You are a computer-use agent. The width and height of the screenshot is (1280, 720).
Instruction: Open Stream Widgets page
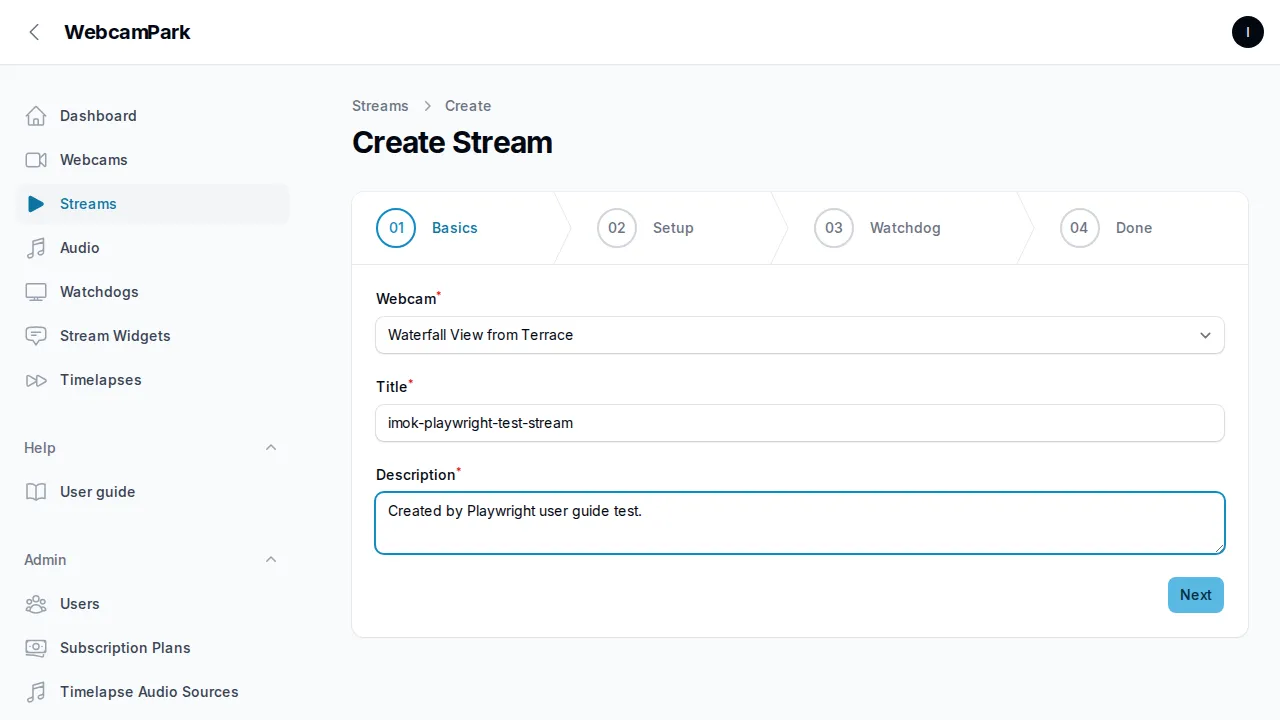click(153, 336)
